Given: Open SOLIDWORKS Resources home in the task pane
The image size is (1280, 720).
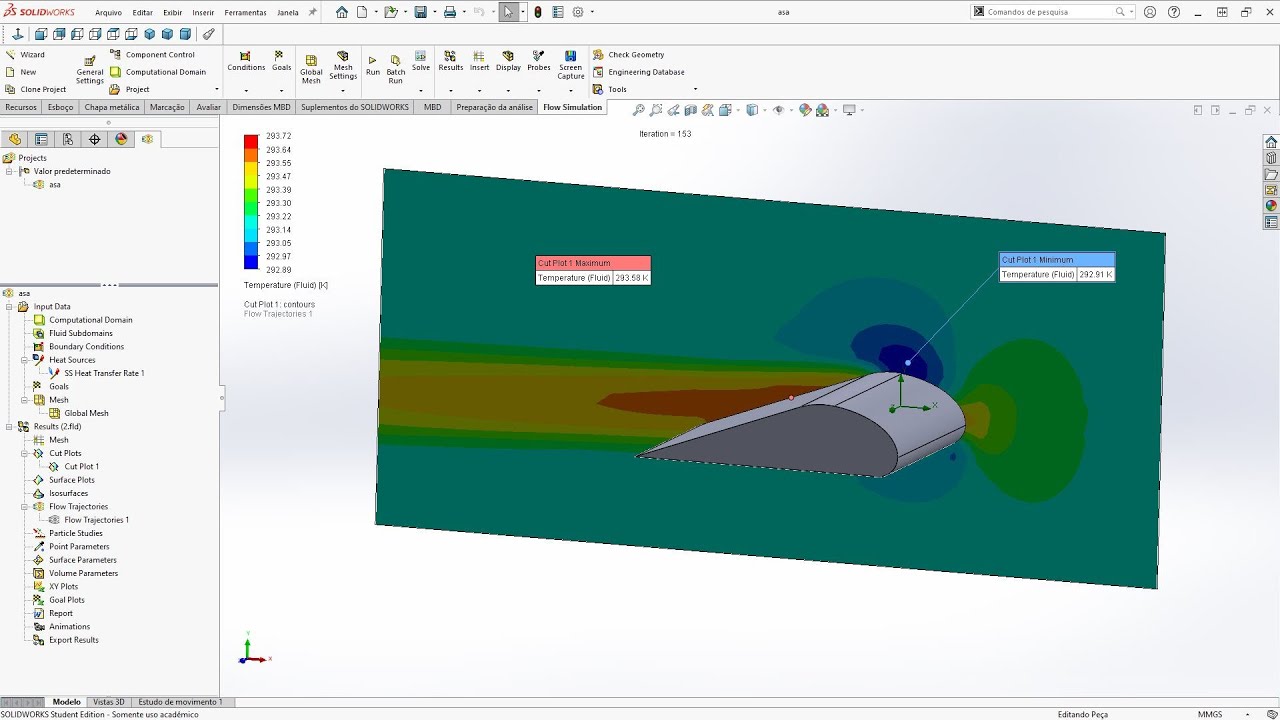Looking at the screenshot, I should pos(1271,142).
